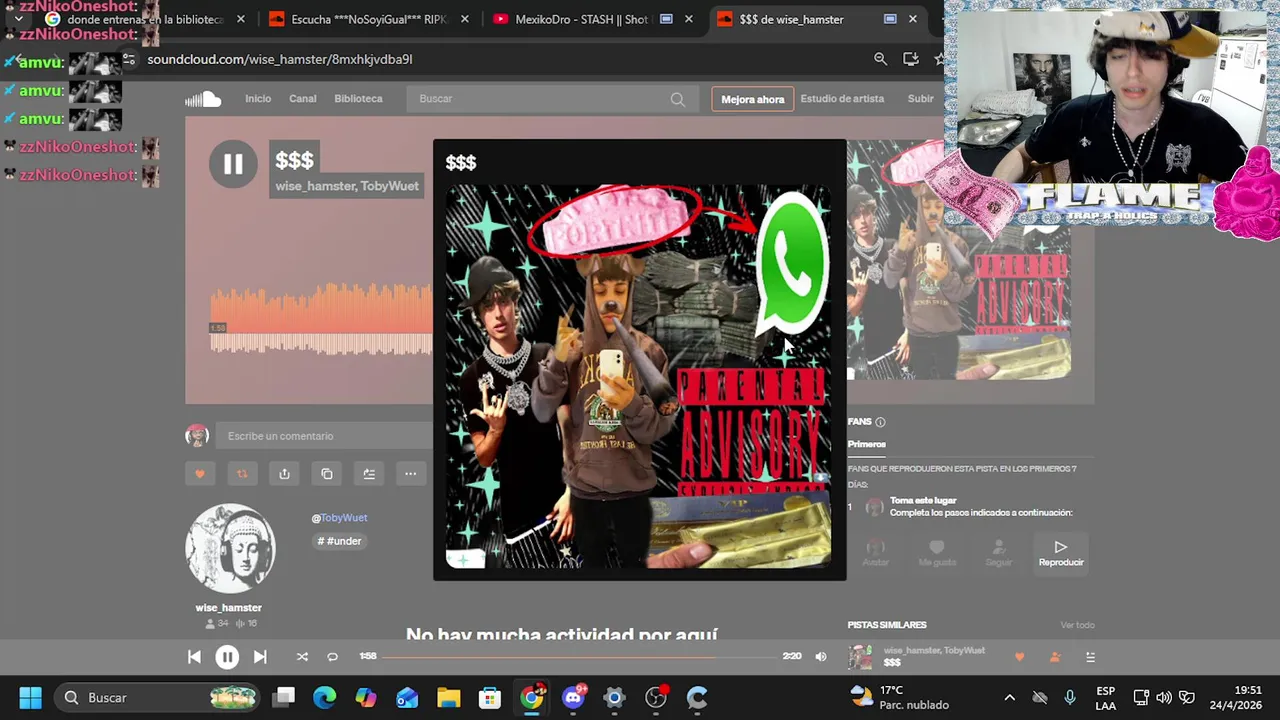Click the address bar URL soundcloud.com/wise_hamster
Image resolution: width=1280 pixels, height=720 pixels.
coord(280,59)
